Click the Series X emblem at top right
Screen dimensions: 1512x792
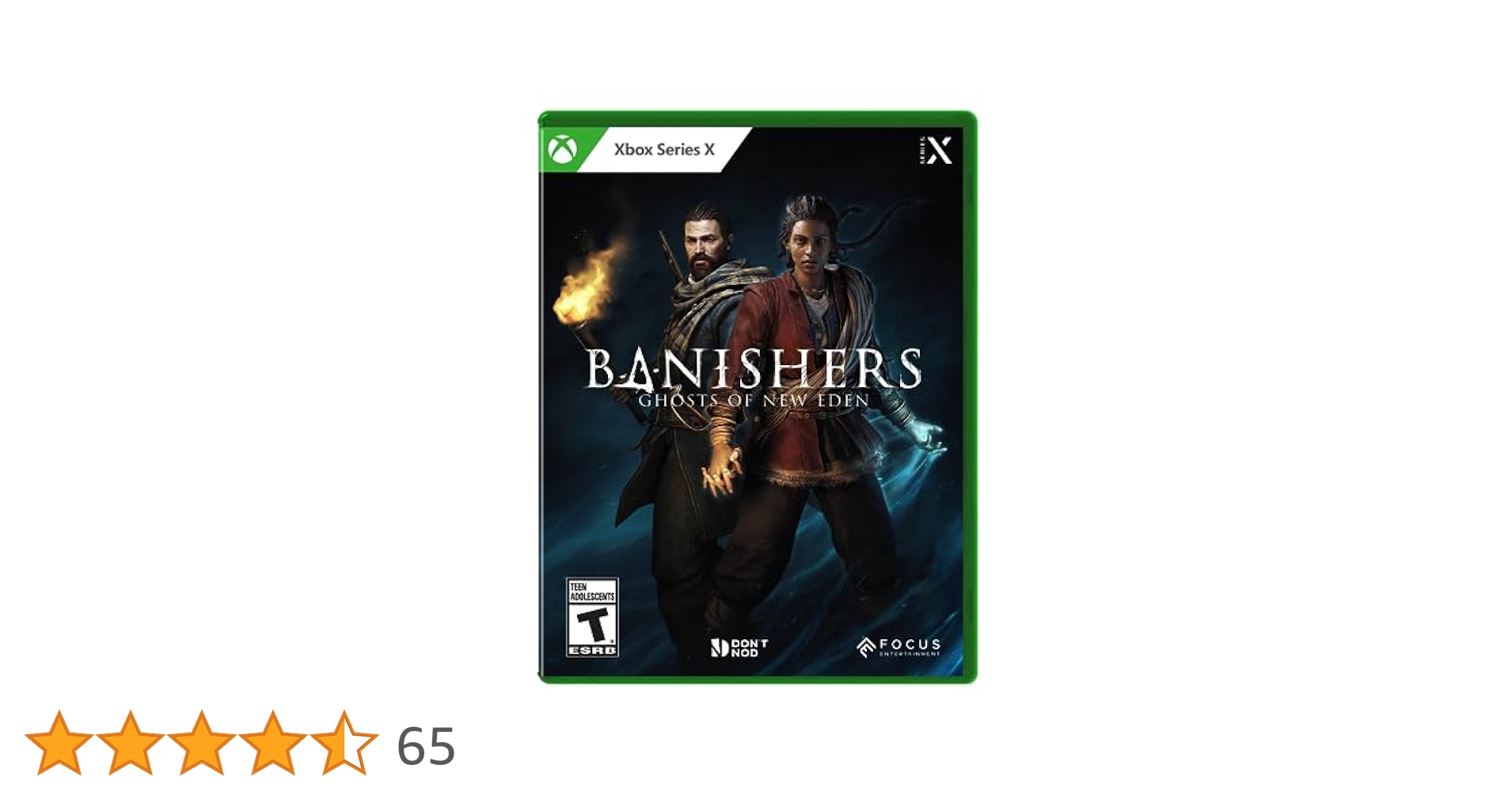(936, 150)
